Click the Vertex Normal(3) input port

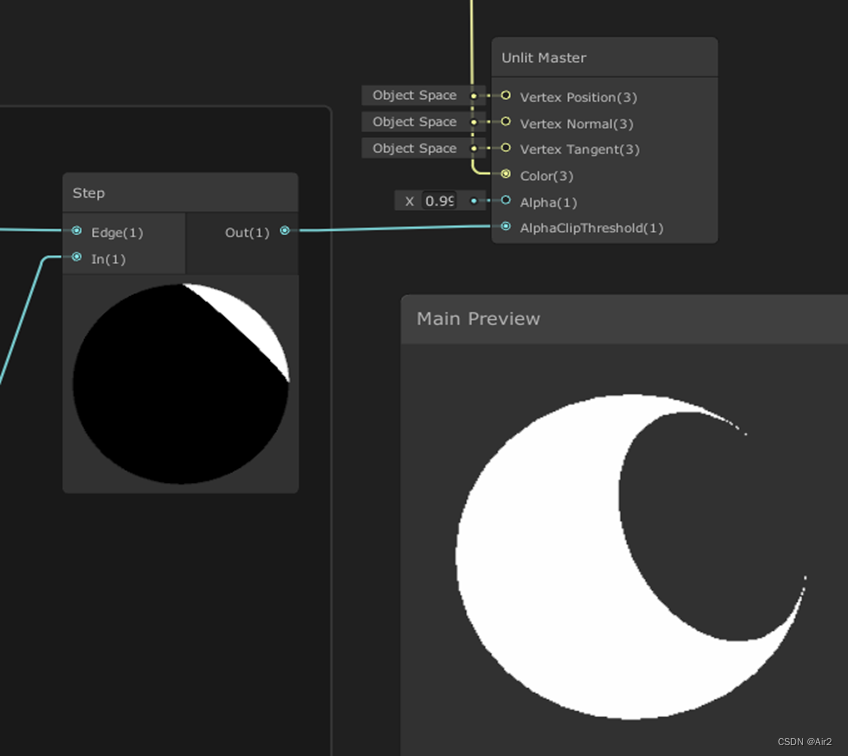pos(506,122)
